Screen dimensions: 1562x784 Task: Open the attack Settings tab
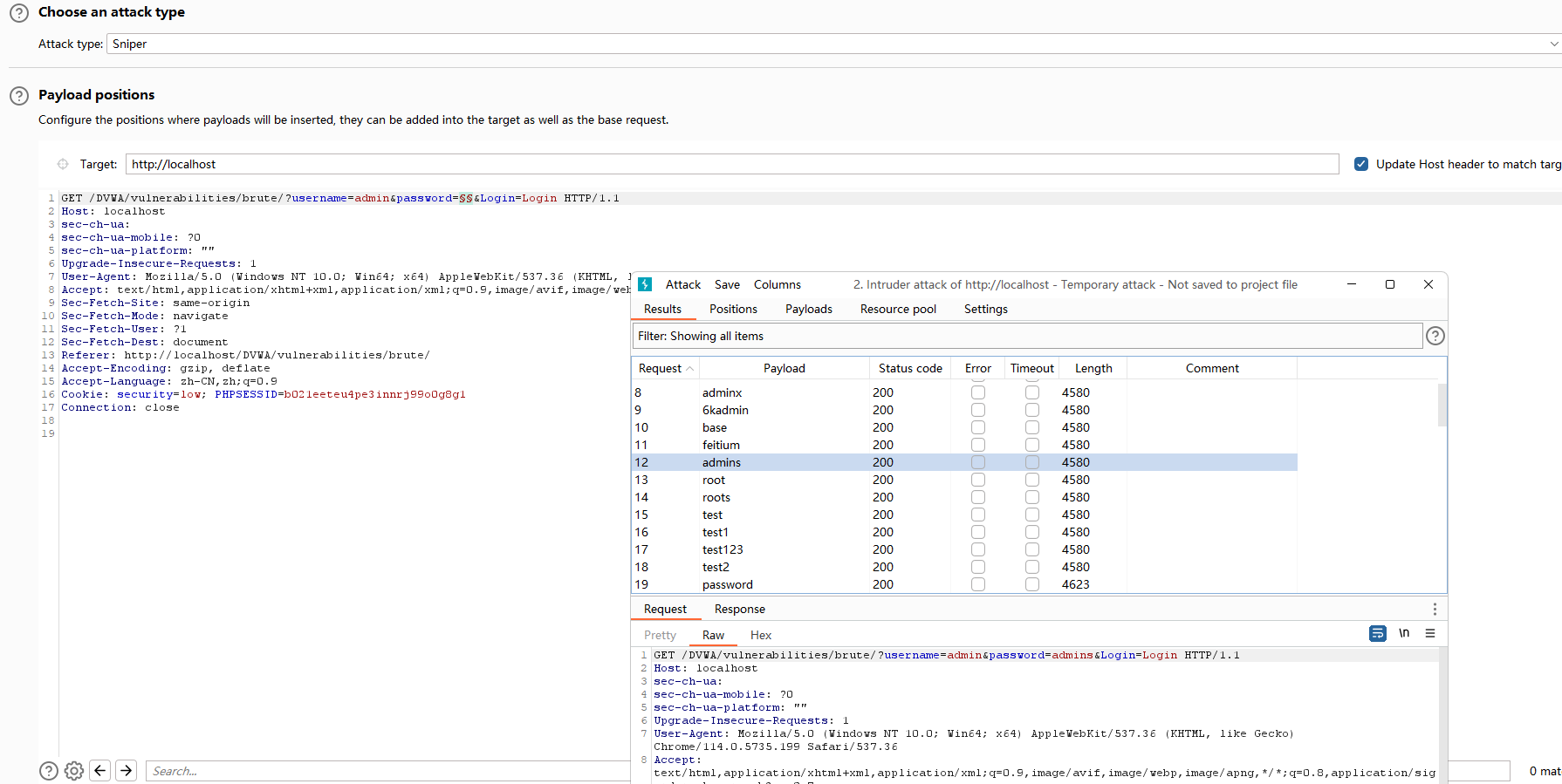986,309
